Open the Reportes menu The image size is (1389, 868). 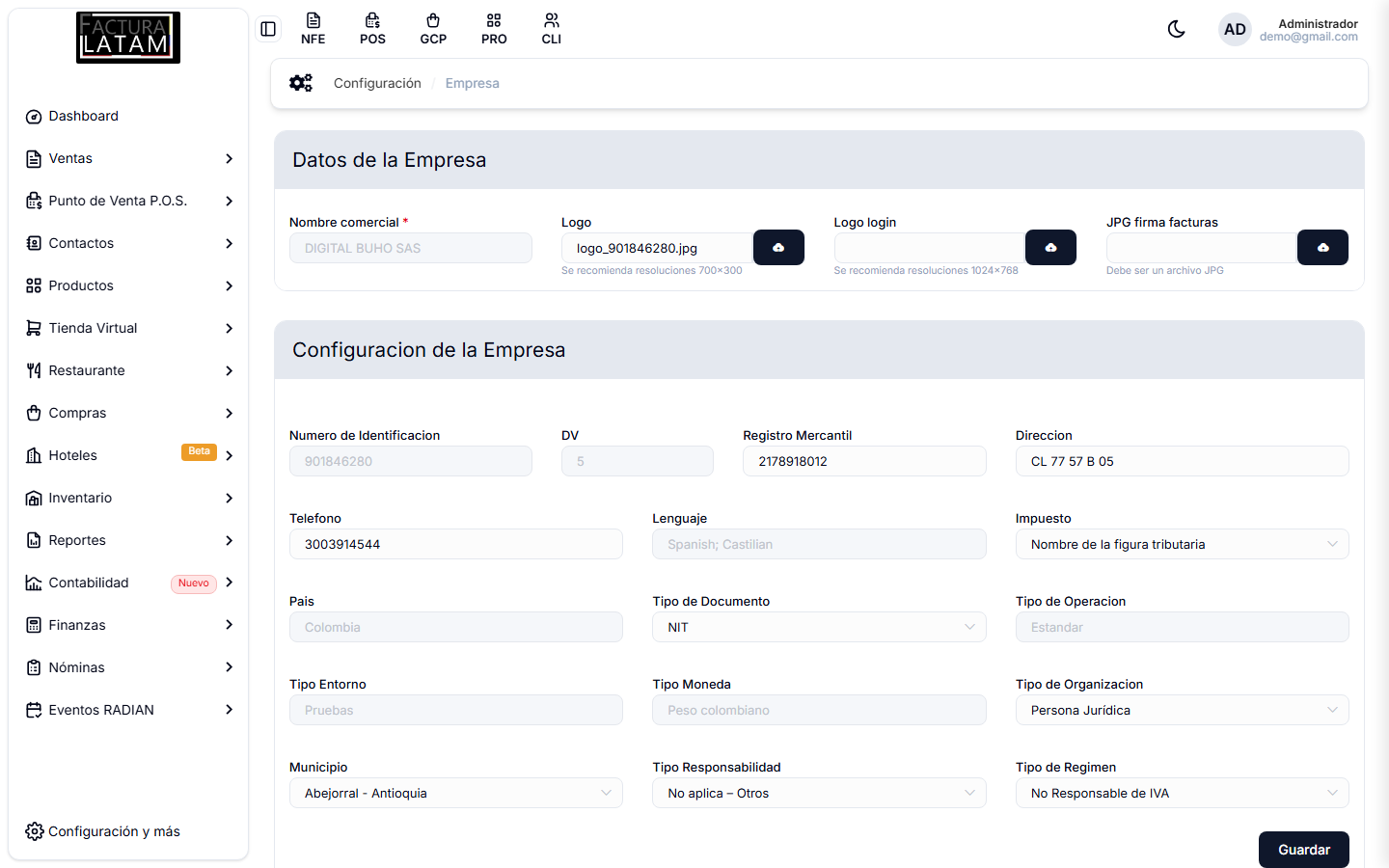pos(128,540)
